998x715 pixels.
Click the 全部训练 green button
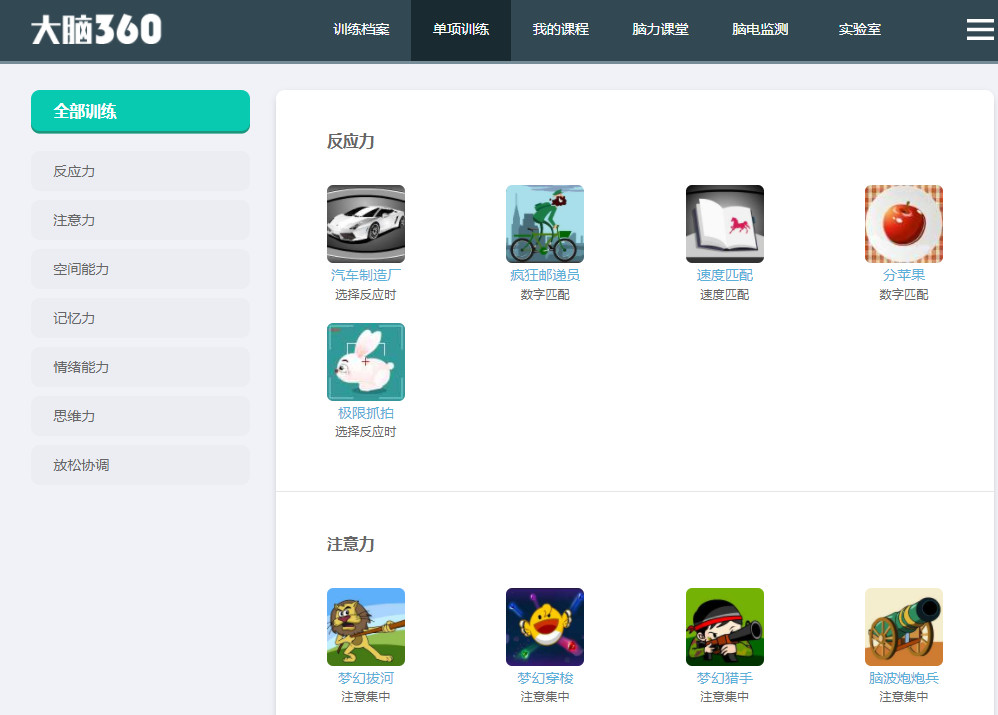click(140, 111)
